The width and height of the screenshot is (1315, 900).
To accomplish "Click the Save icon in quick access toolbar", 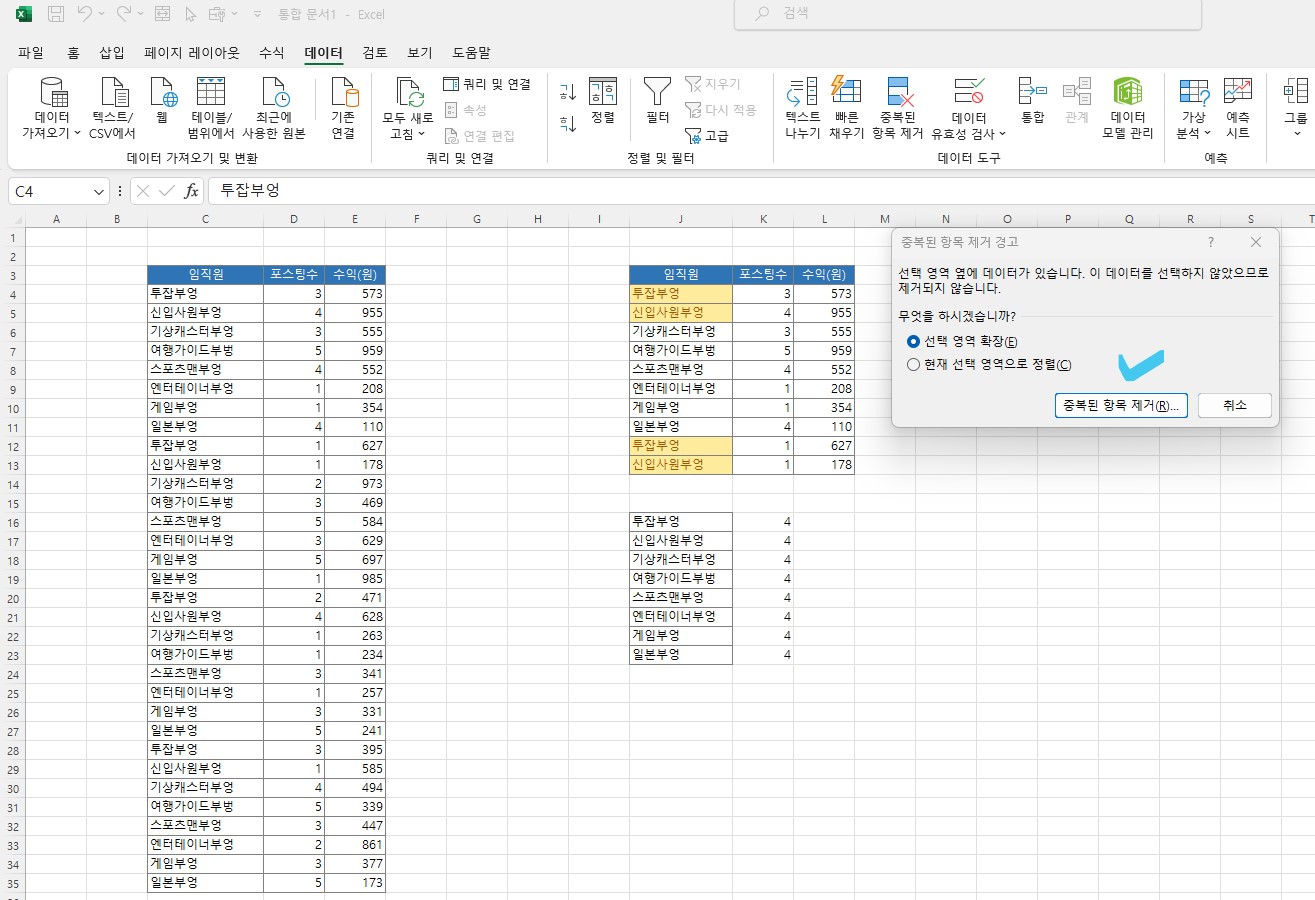I will pyautogui.click(x=56, y=15).
